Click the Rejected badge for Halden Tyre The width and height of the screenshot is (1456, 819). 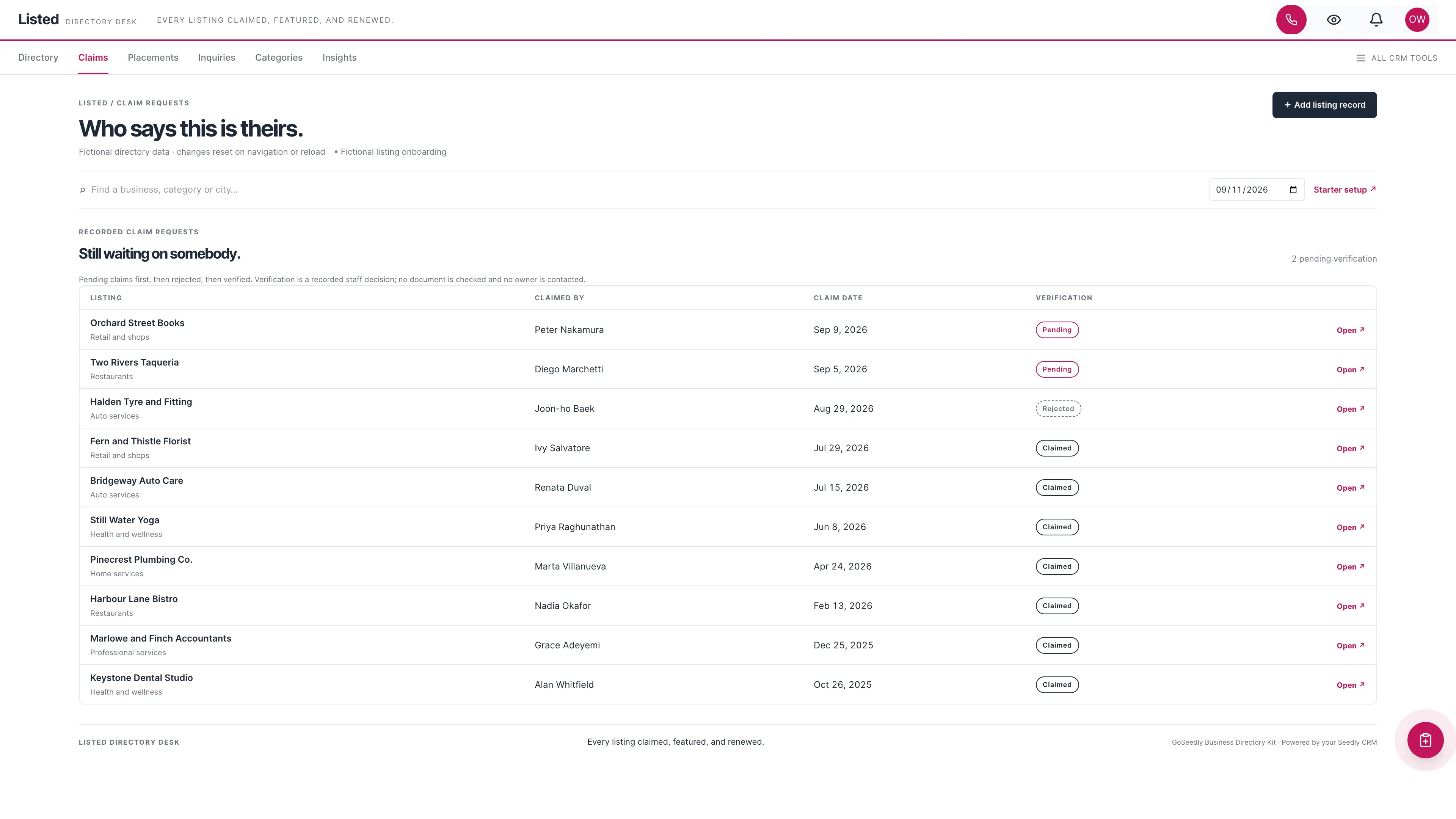pyautogui.click(x=1057, y=409)
